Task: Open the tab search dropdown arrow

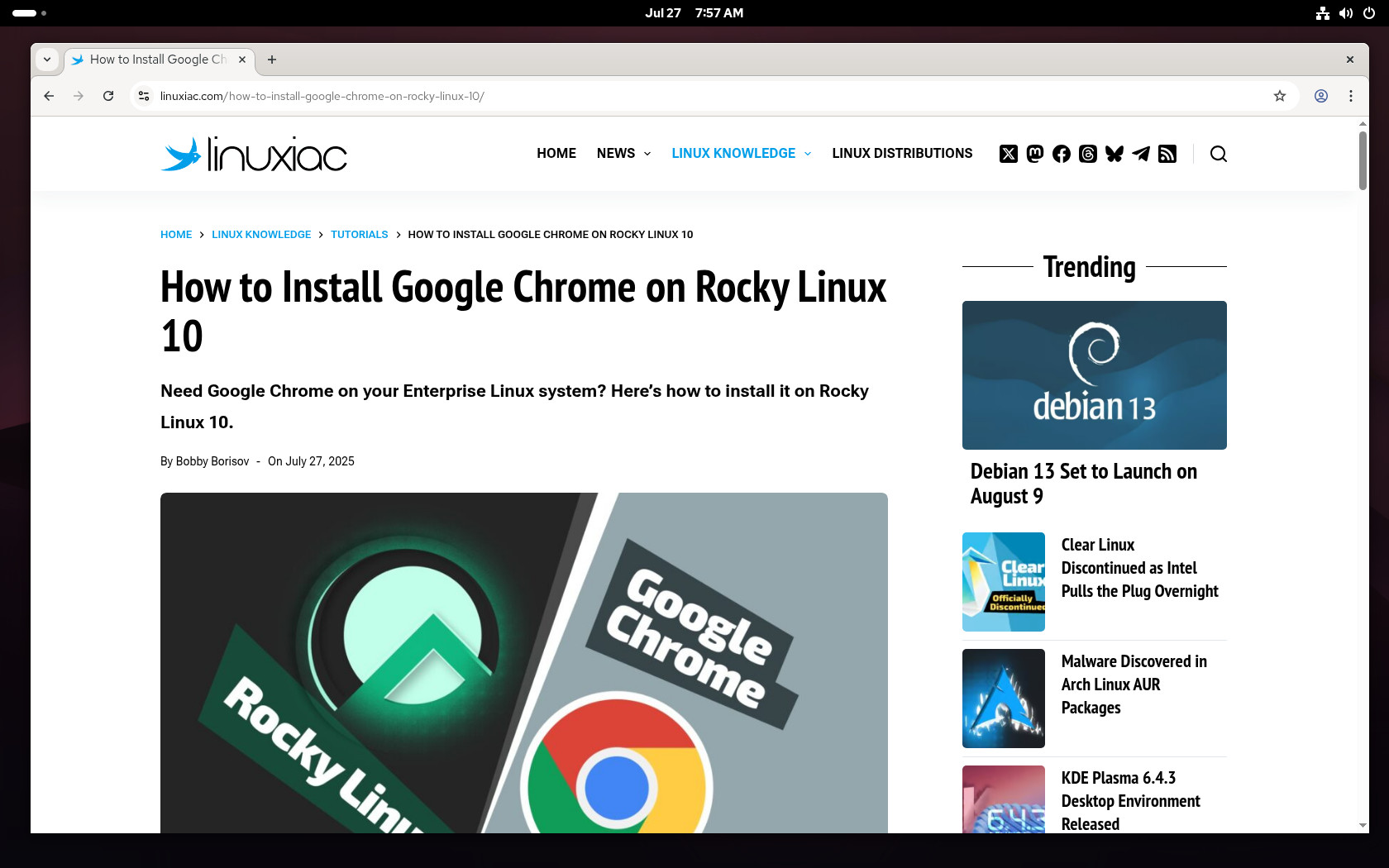Action: pos(47,60)
